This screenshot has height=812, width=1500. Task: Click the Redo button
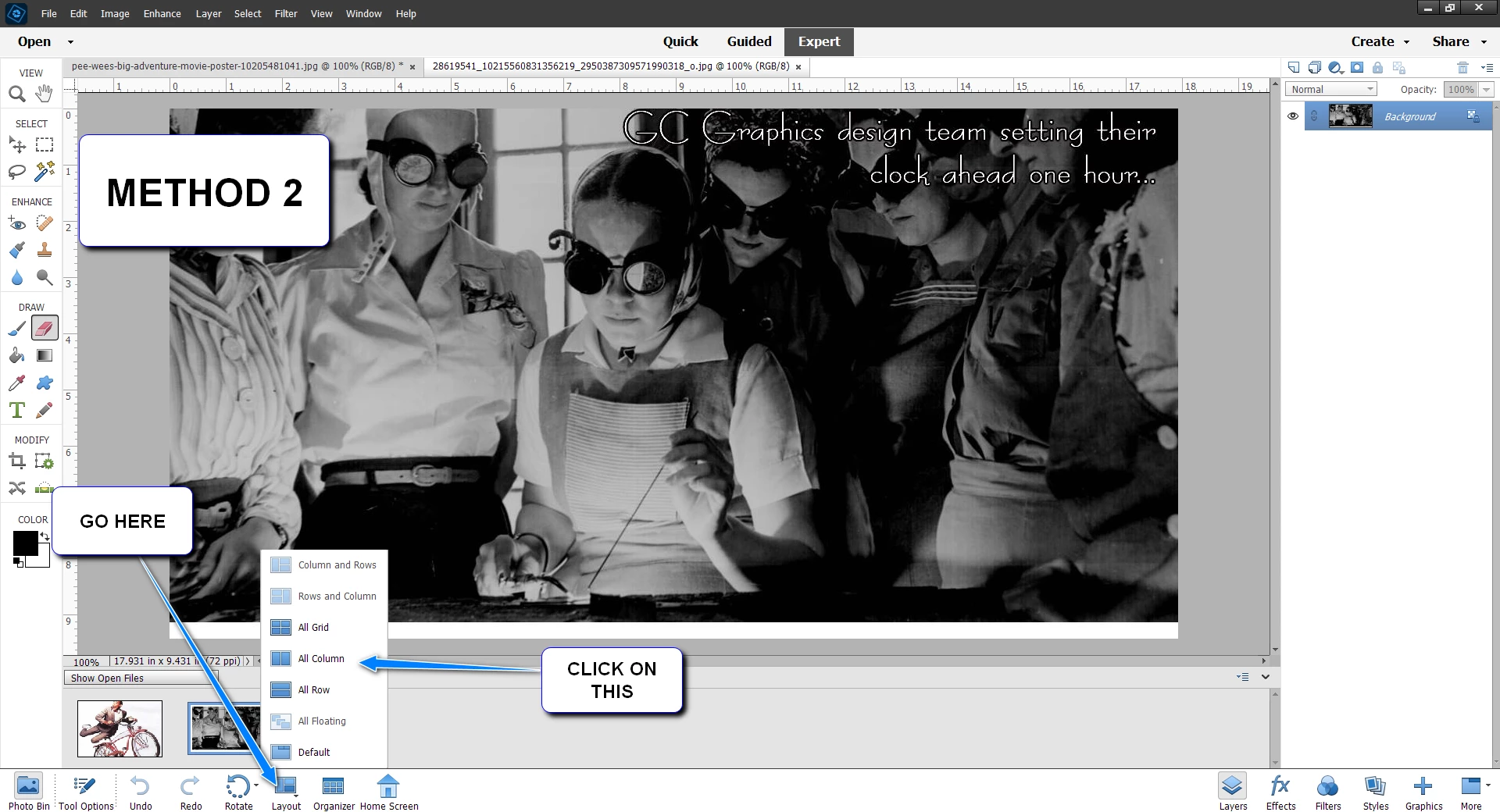[x=191, y=792]
